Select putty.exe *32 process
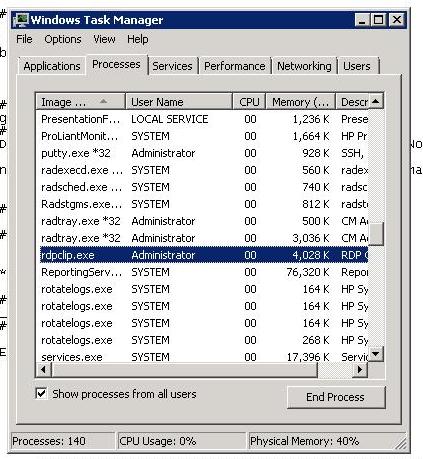Screen dimensions: 423x459 (x=204, y=153)
